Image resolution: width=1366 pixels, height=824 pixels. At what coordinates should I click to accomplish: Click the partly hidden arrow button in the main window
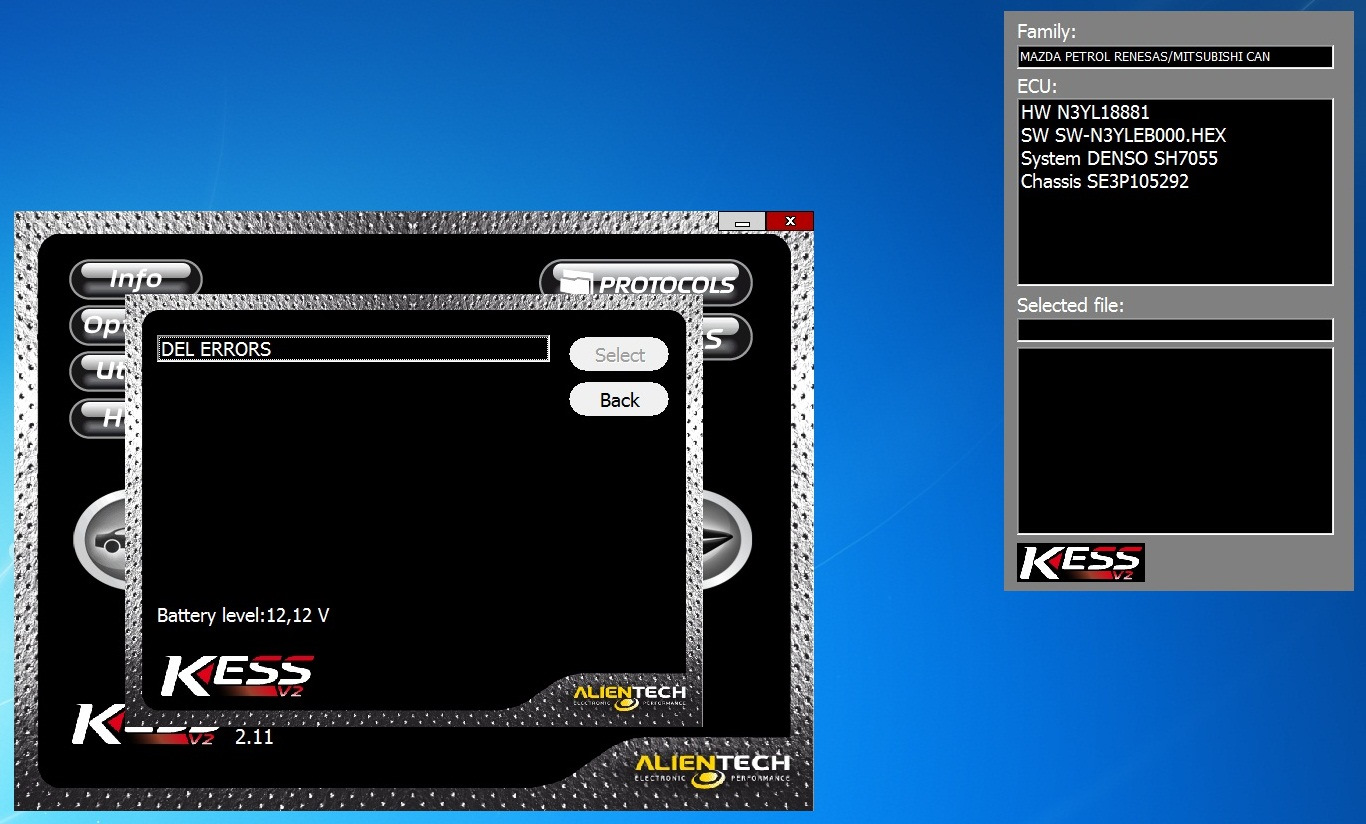(x=727, y=541)
